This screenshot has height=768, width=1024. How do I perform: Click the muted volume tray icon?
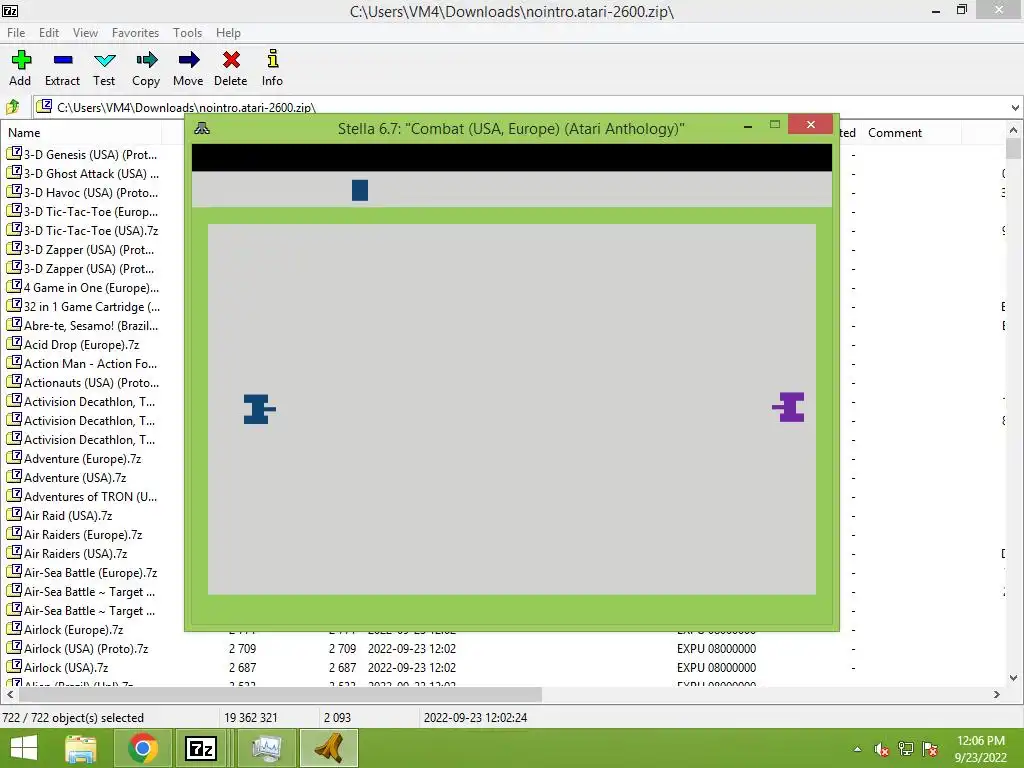tap(882, 750)
